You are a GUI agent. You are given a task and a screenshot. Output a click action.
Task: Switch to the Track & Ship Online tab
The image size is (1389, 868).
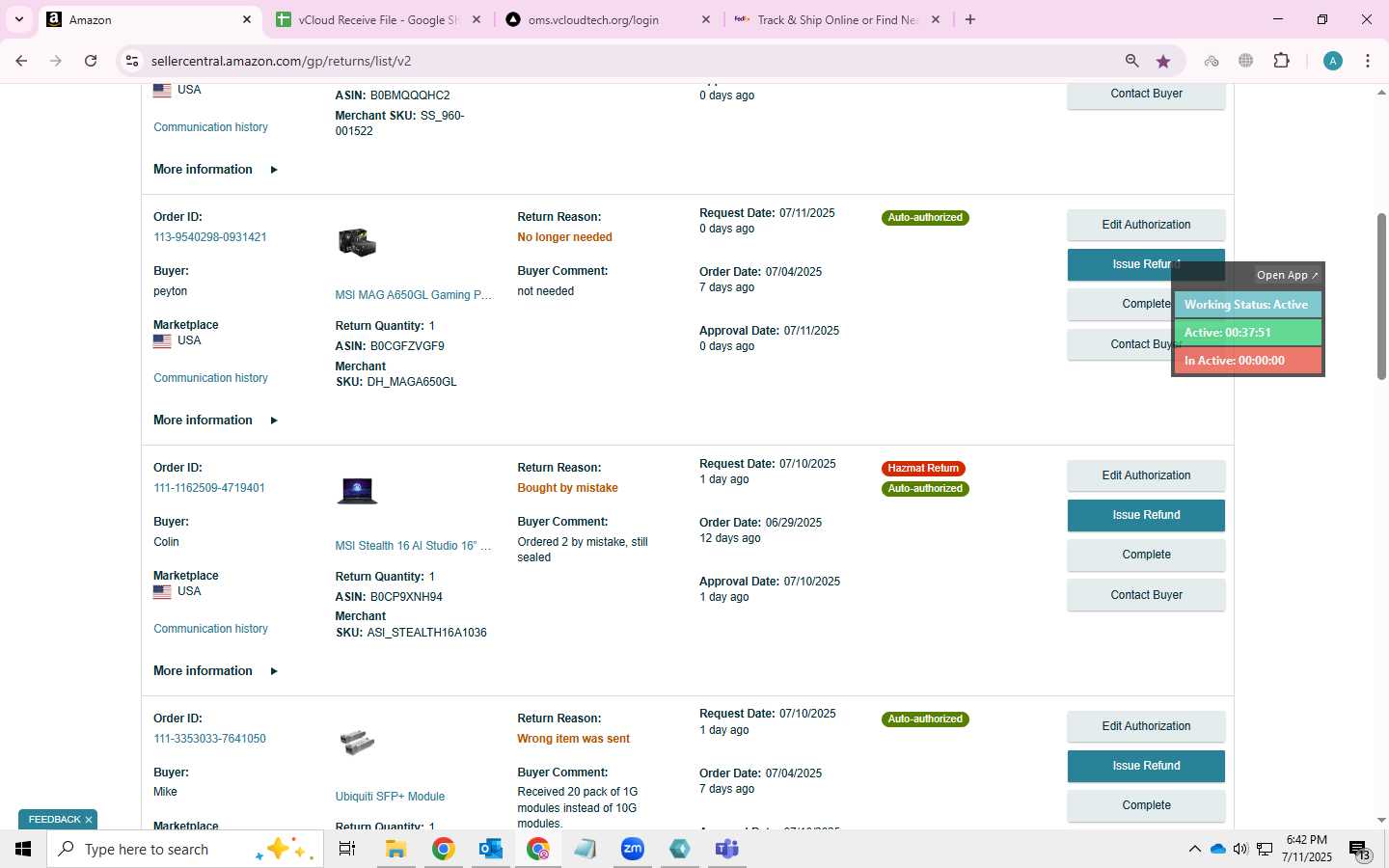pyautogui.click(x=837, y=19)
